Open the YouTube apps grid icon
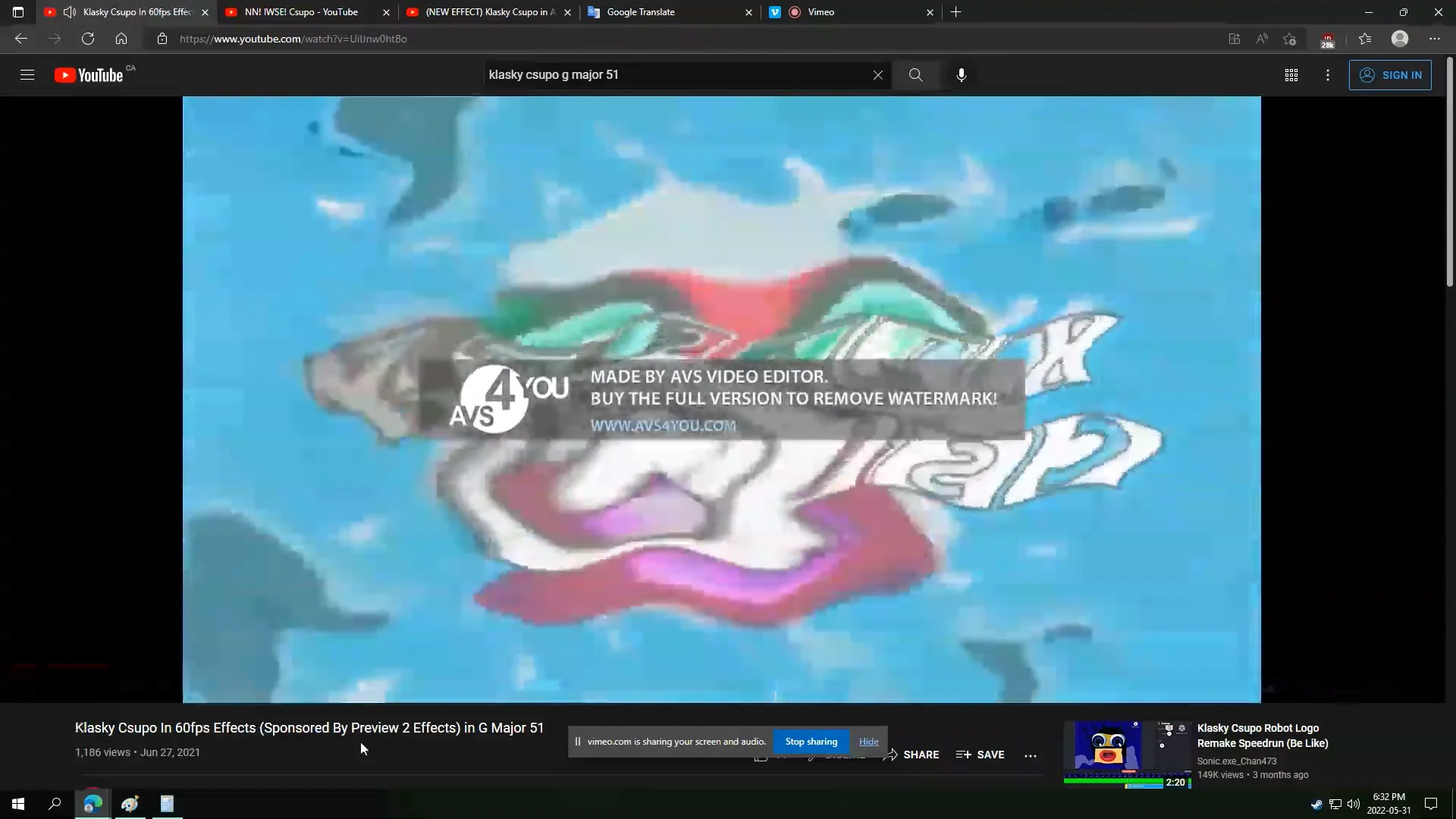Image resolution: width=1456 pixels, height=819 pixels. tap(1291, 75)
